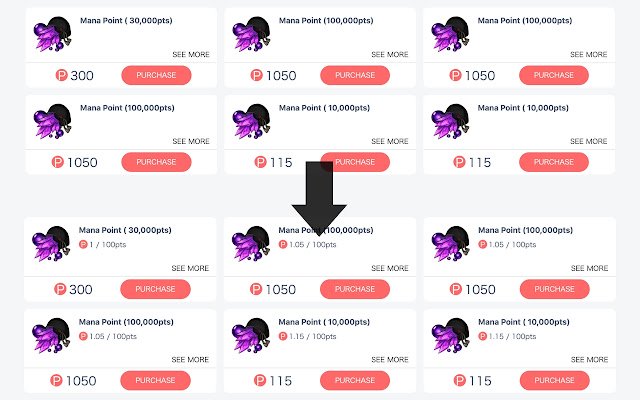Click P coin icon beside 300 price in rate-labeled card
The image size is (640, 400).
[60, 289]
